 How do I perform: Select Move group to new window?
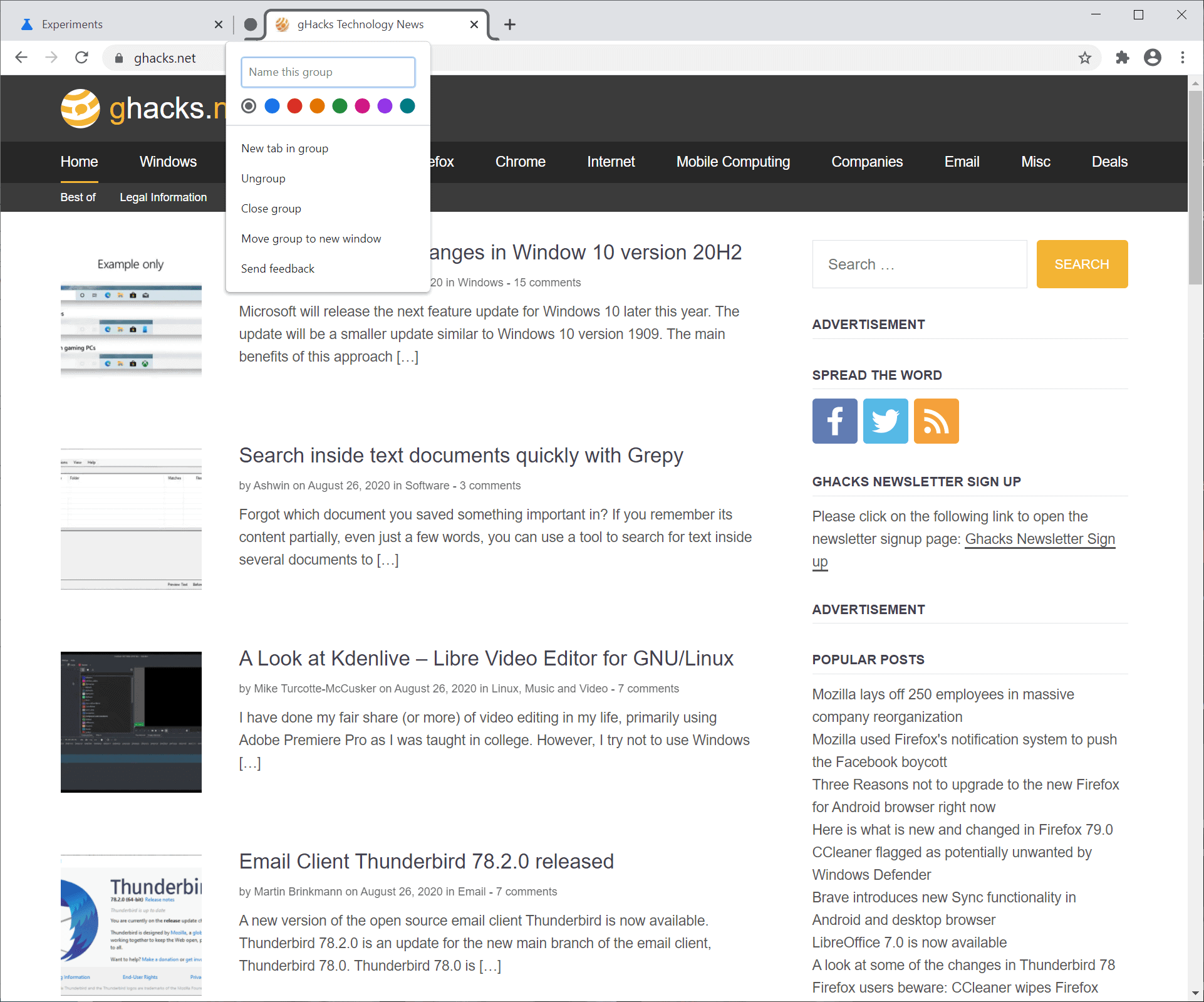[x=311, y=239]
